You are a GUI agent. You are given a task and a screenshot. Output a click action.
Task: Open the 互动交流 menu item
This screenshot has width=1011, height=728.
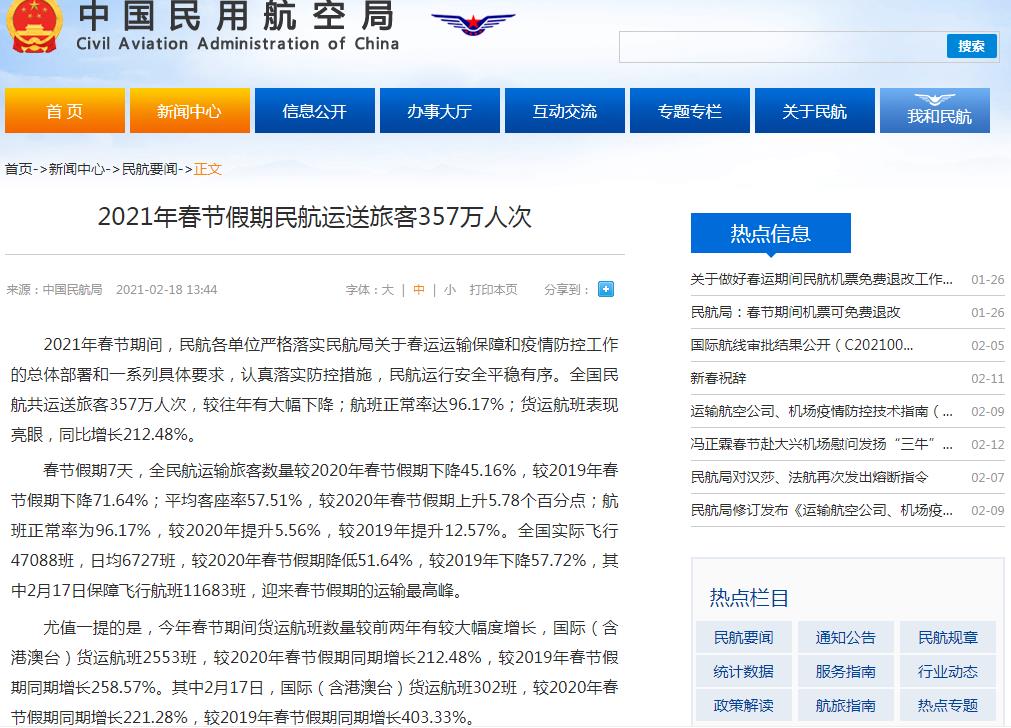564,110
